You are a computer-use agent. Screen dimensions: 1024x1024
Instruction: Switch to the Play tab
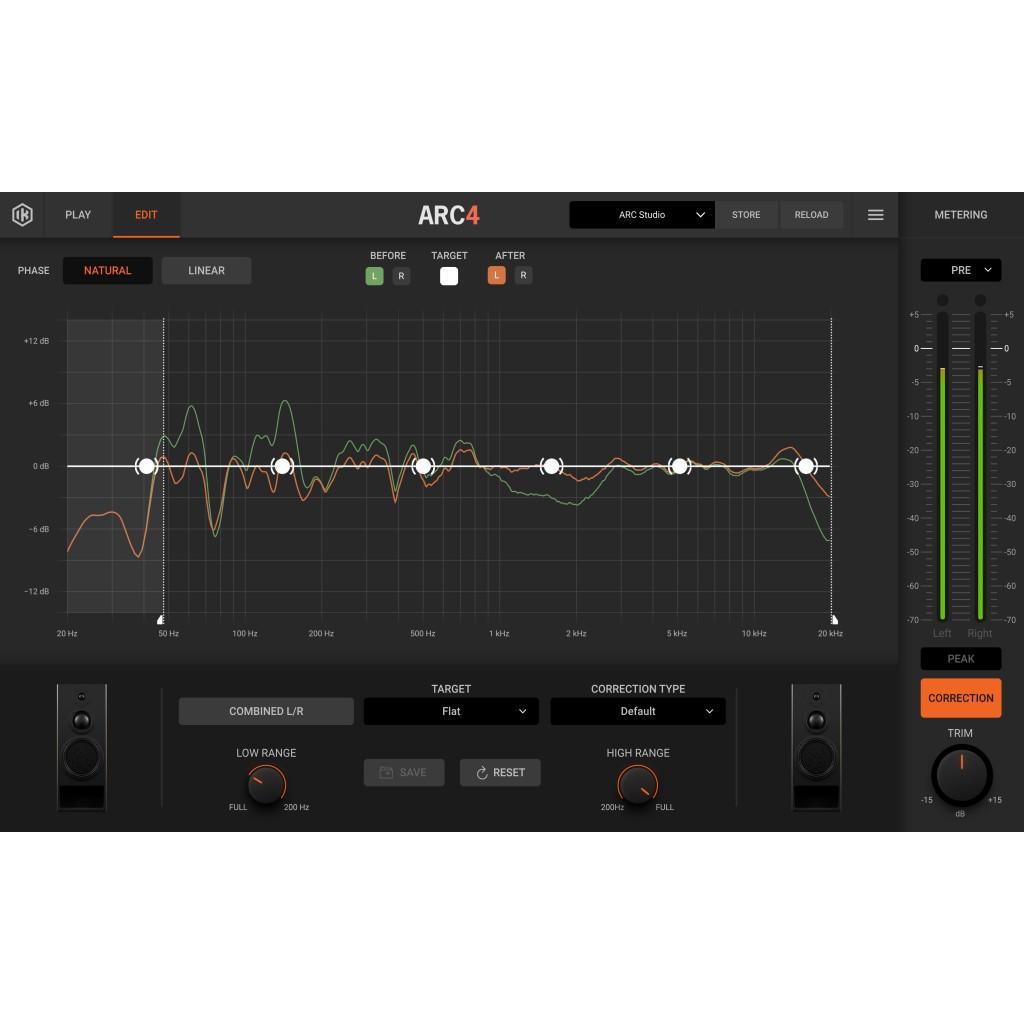point(78,215)
